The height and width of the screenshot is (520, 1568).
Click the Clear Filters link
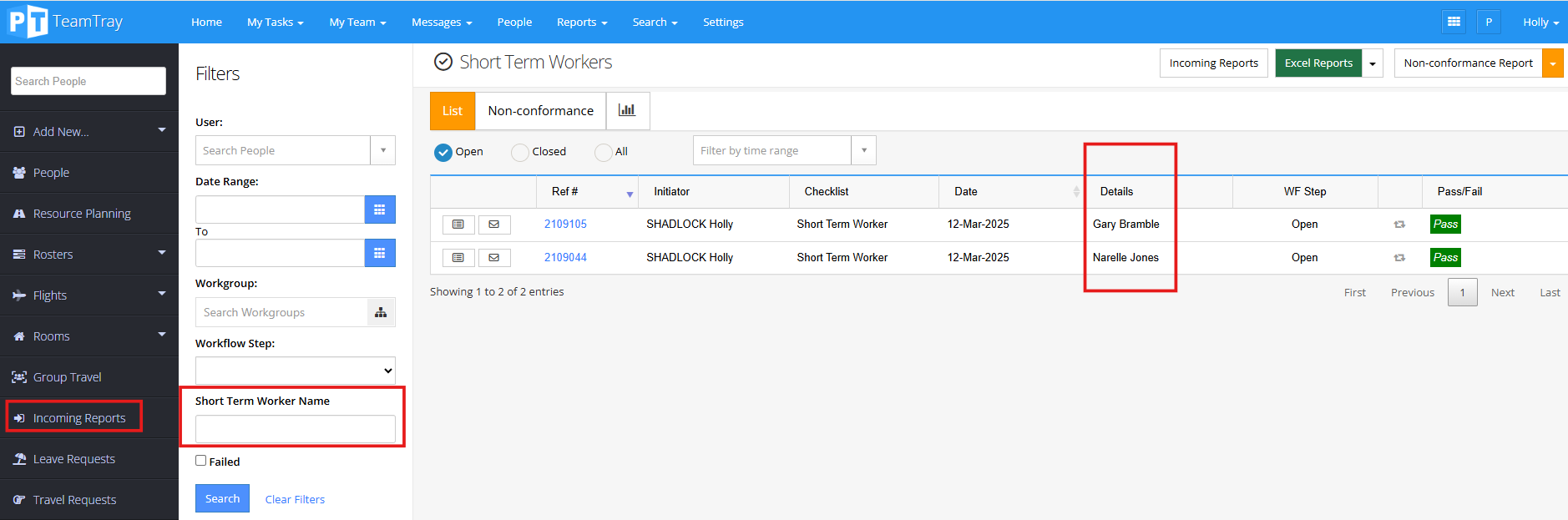click(x=295, y=499)
